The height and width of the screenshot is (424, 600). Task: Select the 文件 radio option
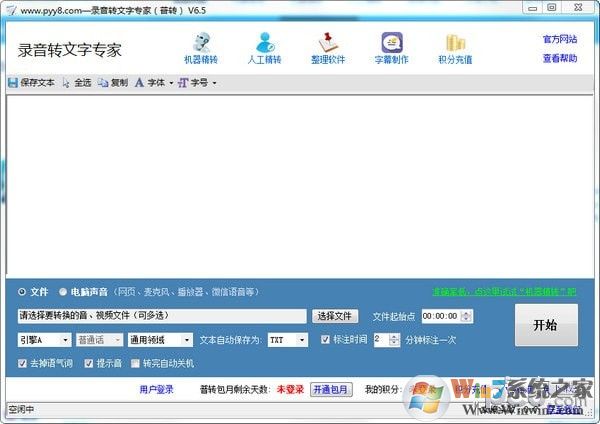click(x=22, y=292)
